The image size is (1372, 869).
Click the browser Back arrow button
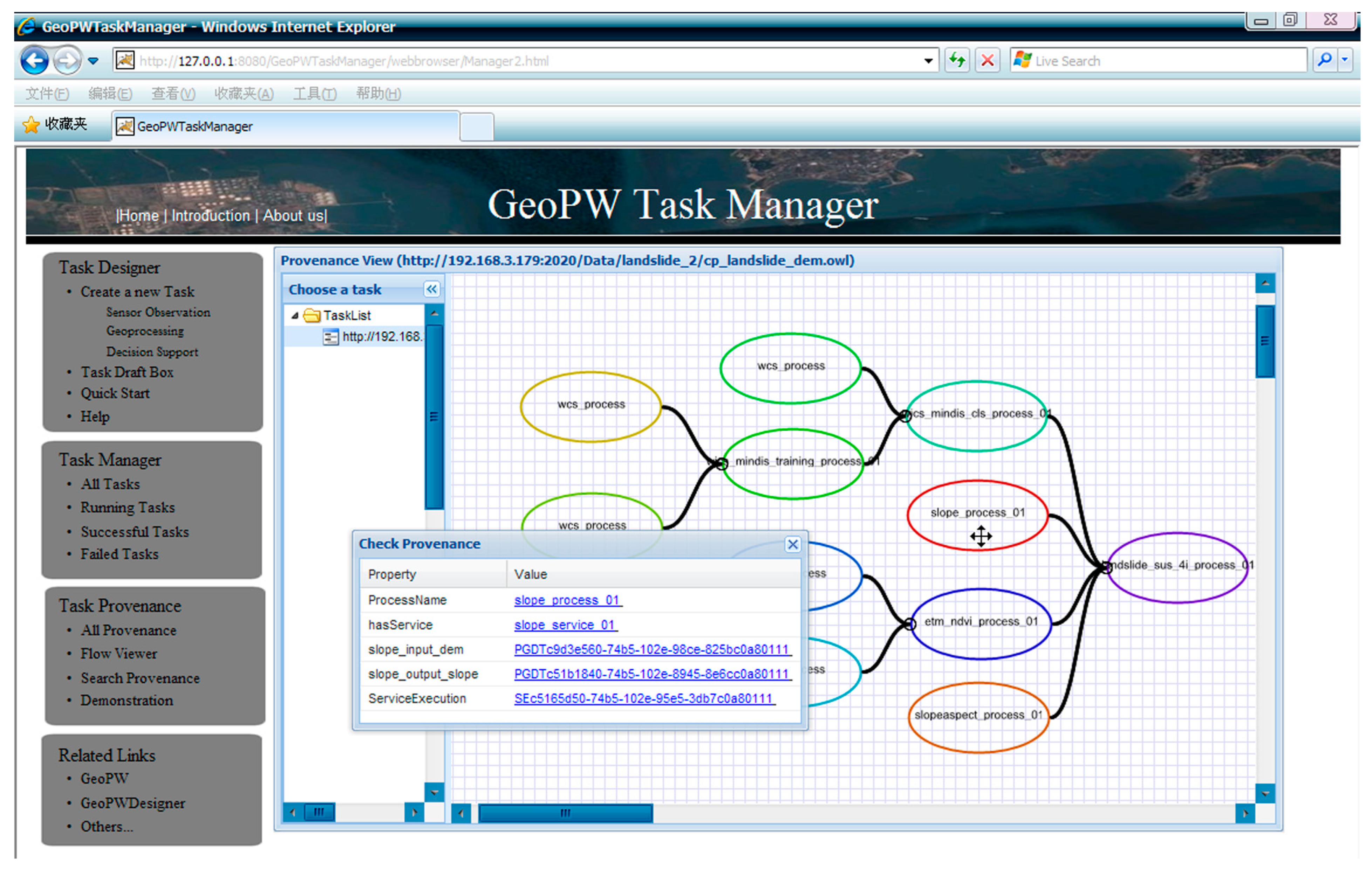(x=34, y=60)
